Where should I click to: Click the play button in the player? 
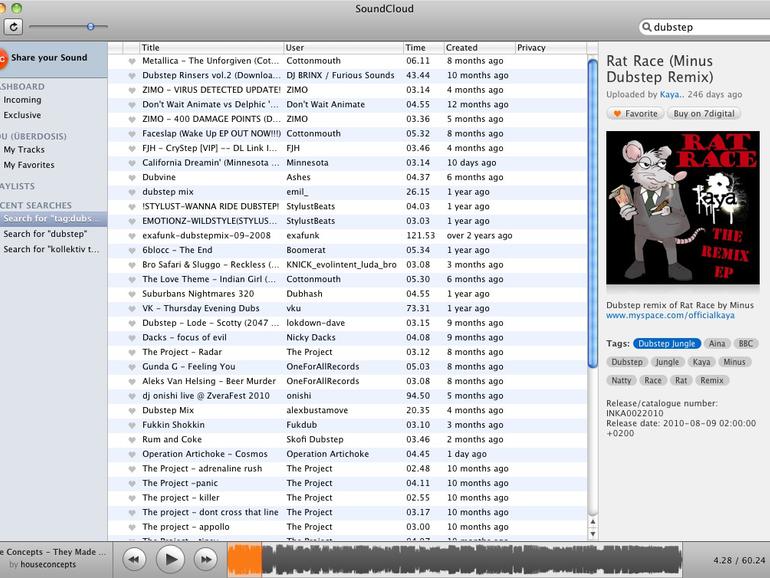pyautogui.click(x=170, y=559)
